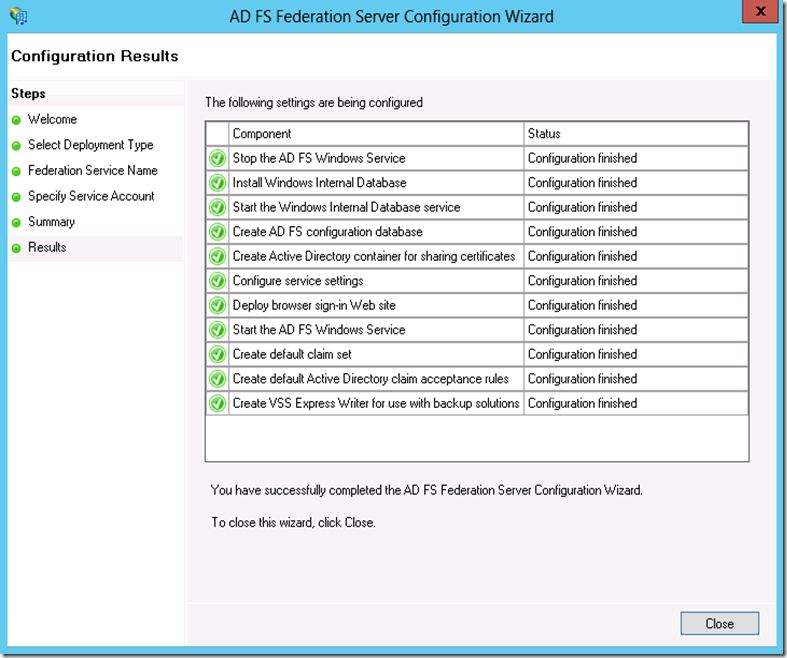Select 'Create default Active Directory claim acceptance rules' text

pyautogui.click(x=370, y=379)
